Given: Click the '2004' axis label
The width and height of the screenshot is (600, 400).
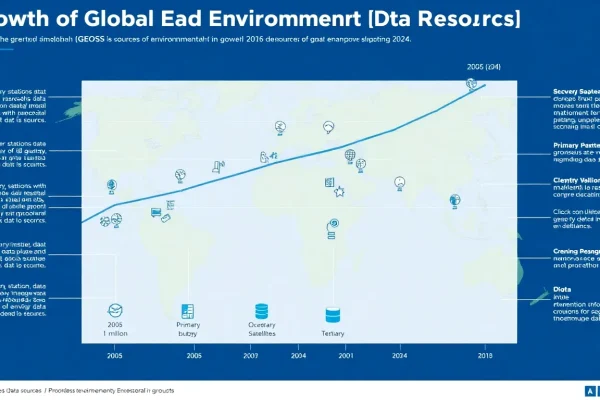Looking at the screenshot, I should click(x=298, y=356).
